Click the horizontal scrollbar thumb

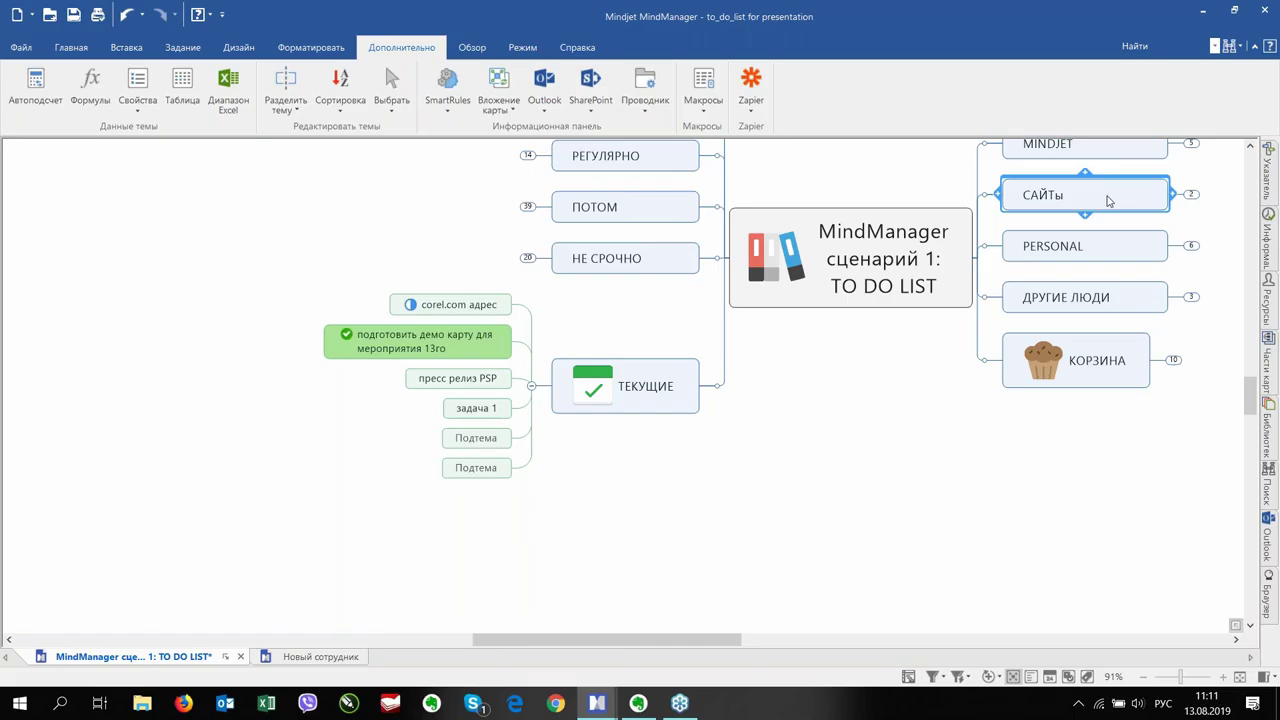(x=607, y=640)
